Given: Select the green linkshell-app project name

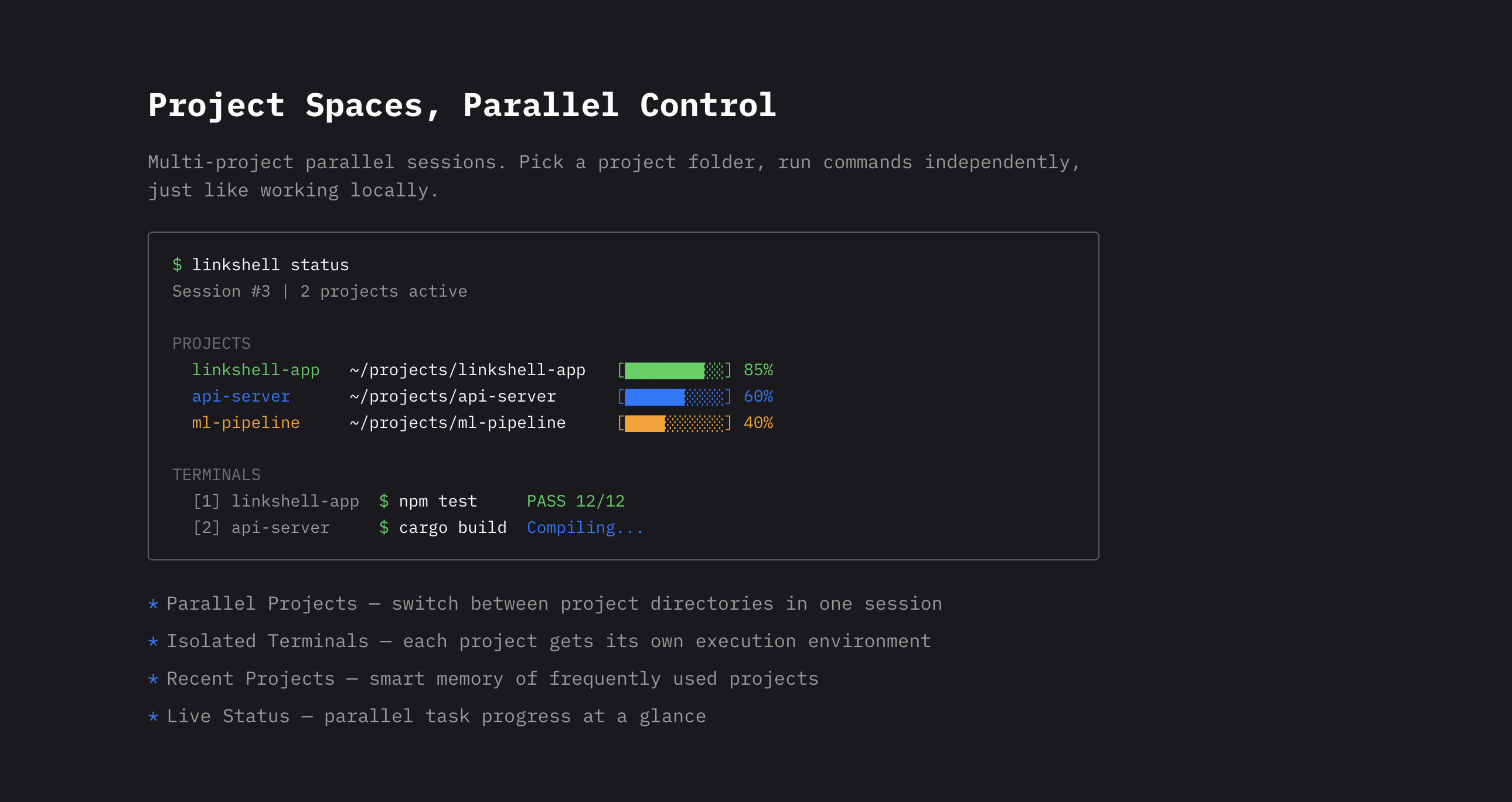Looking at the screenshot, I should coord(256,370).
